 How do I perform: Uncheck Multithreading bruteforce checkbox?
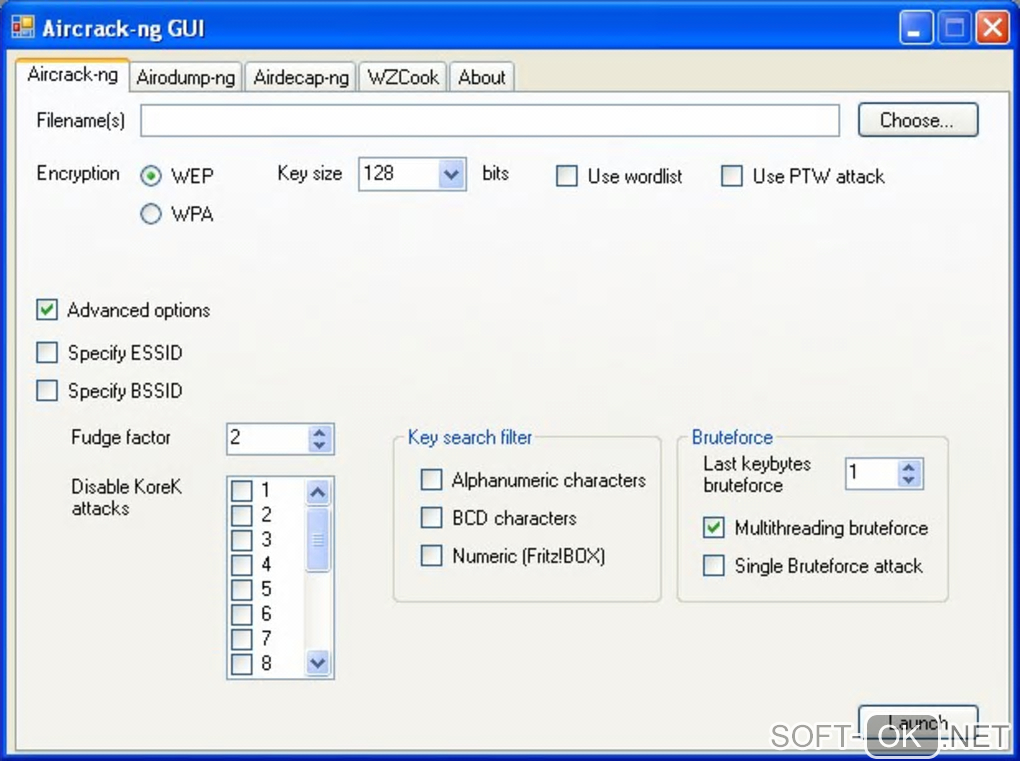pyautogui.click(x=714, y=527)
